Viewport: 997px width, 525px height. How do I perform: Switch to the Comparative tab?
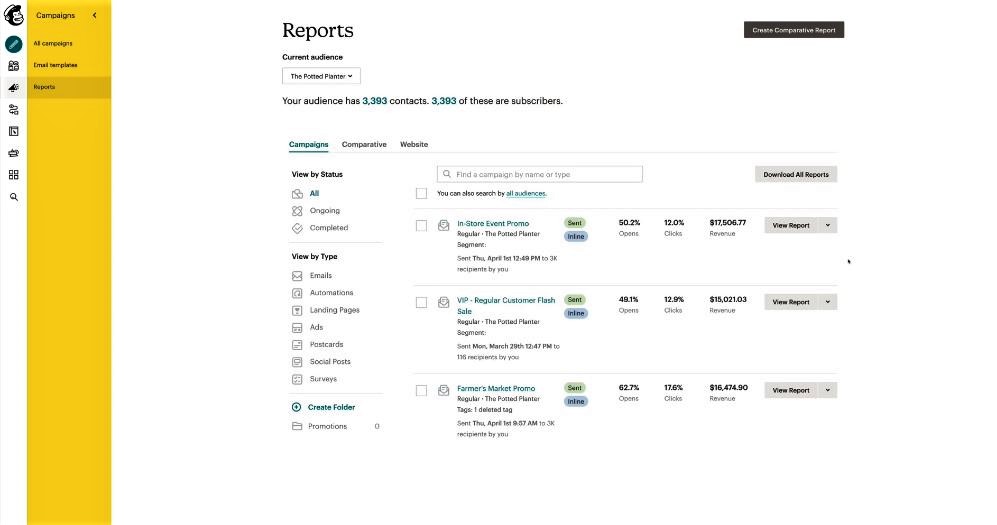coord(364,144)
